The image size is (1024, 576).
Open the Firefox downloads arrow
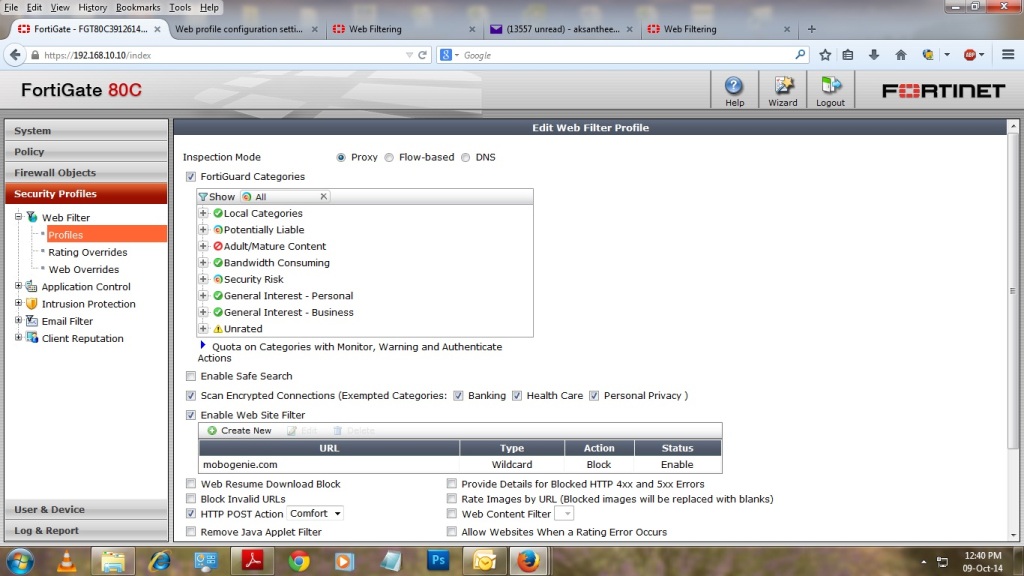pyautogui.click(x=874, y=55)
